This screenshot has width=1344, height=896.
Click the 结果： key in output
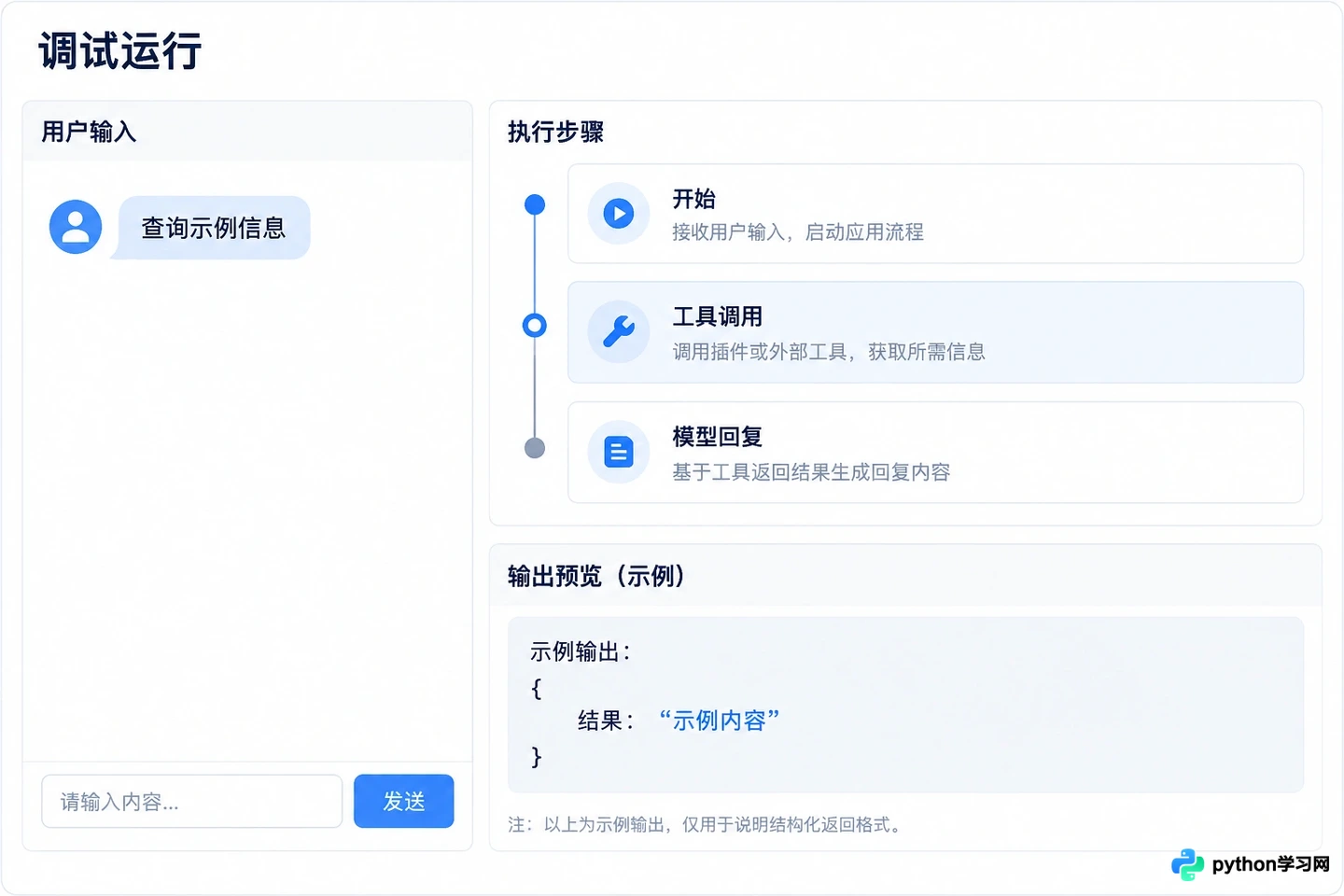(608, 721)
